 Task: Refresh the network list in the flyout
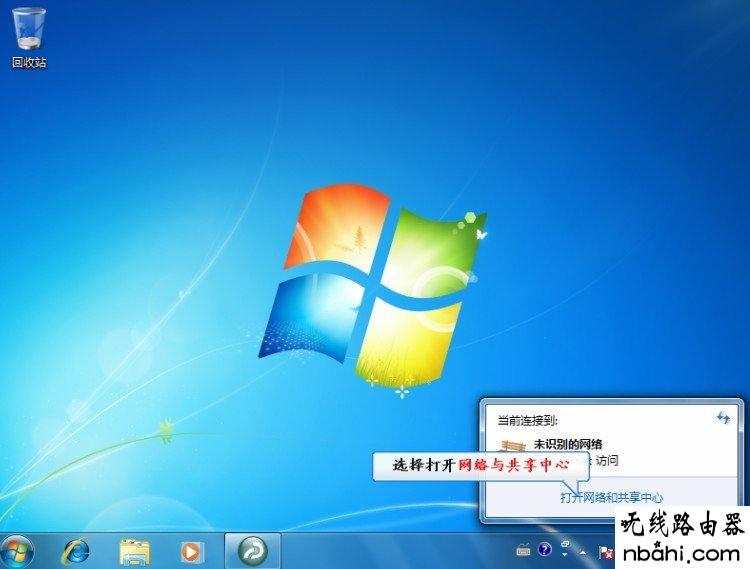tap(723, 418)
